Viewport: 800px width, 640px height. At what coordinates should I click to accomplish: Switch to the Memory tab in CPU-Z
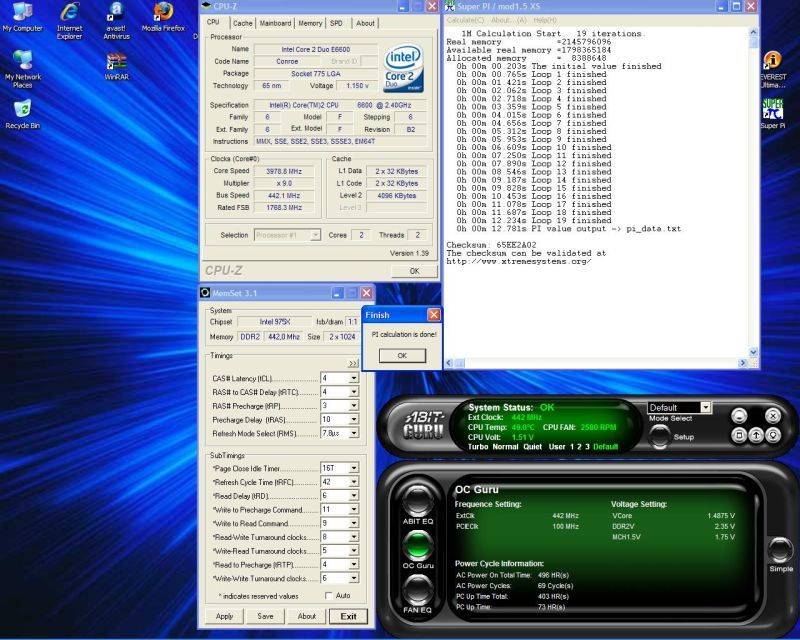[x=310, y=23]
